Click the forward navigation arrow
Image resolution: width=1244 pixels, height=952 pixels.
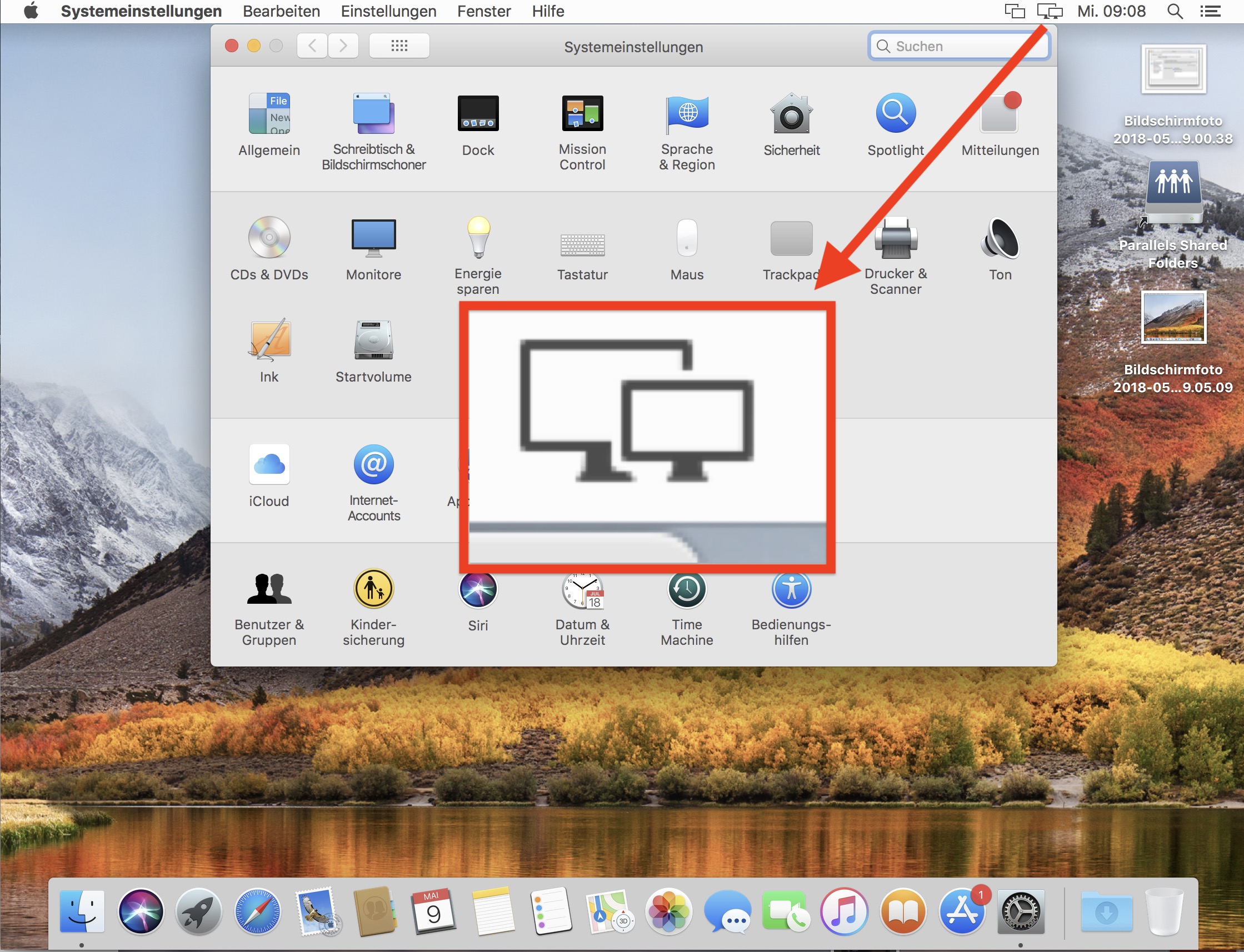point(343,46)
